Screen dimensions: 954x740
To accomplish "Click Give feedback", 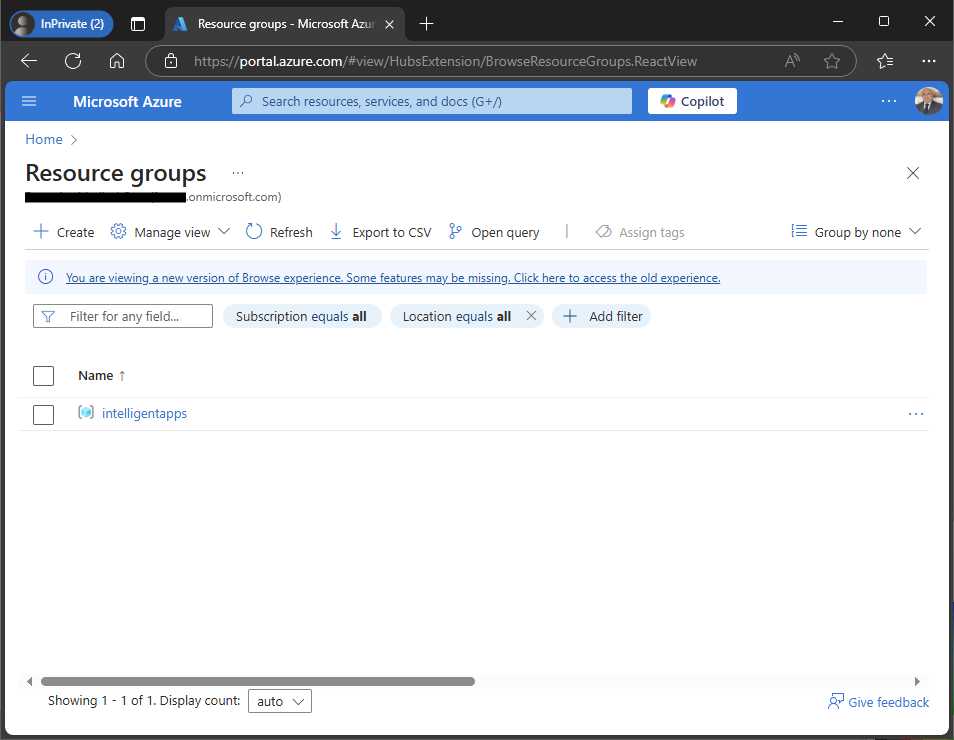I will 878,702.
